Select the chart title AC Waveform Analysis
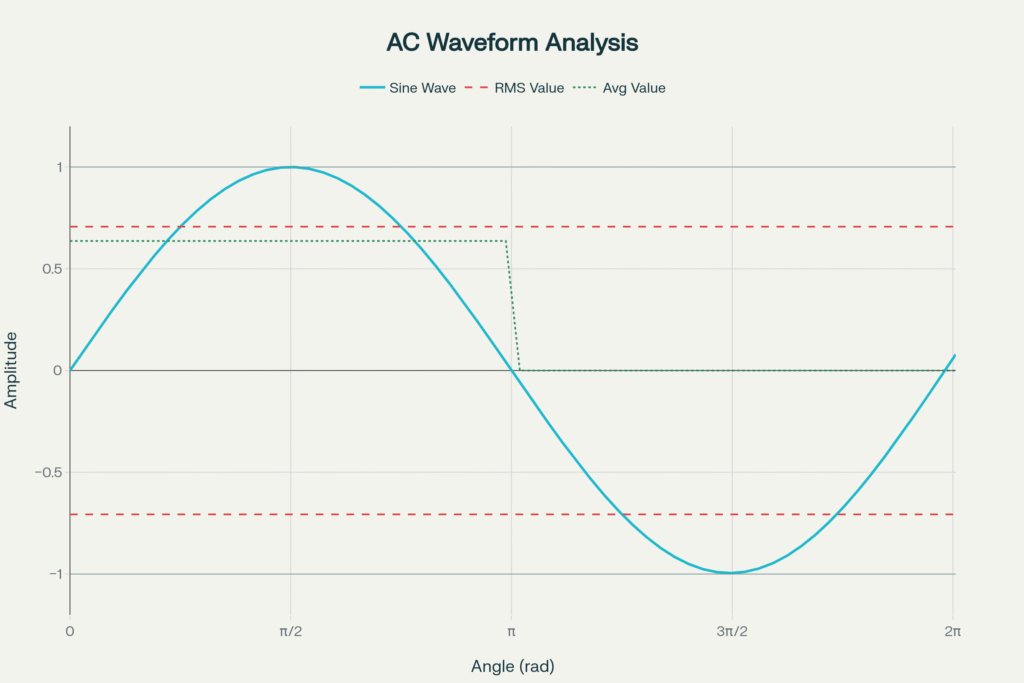 pos(512,43)
